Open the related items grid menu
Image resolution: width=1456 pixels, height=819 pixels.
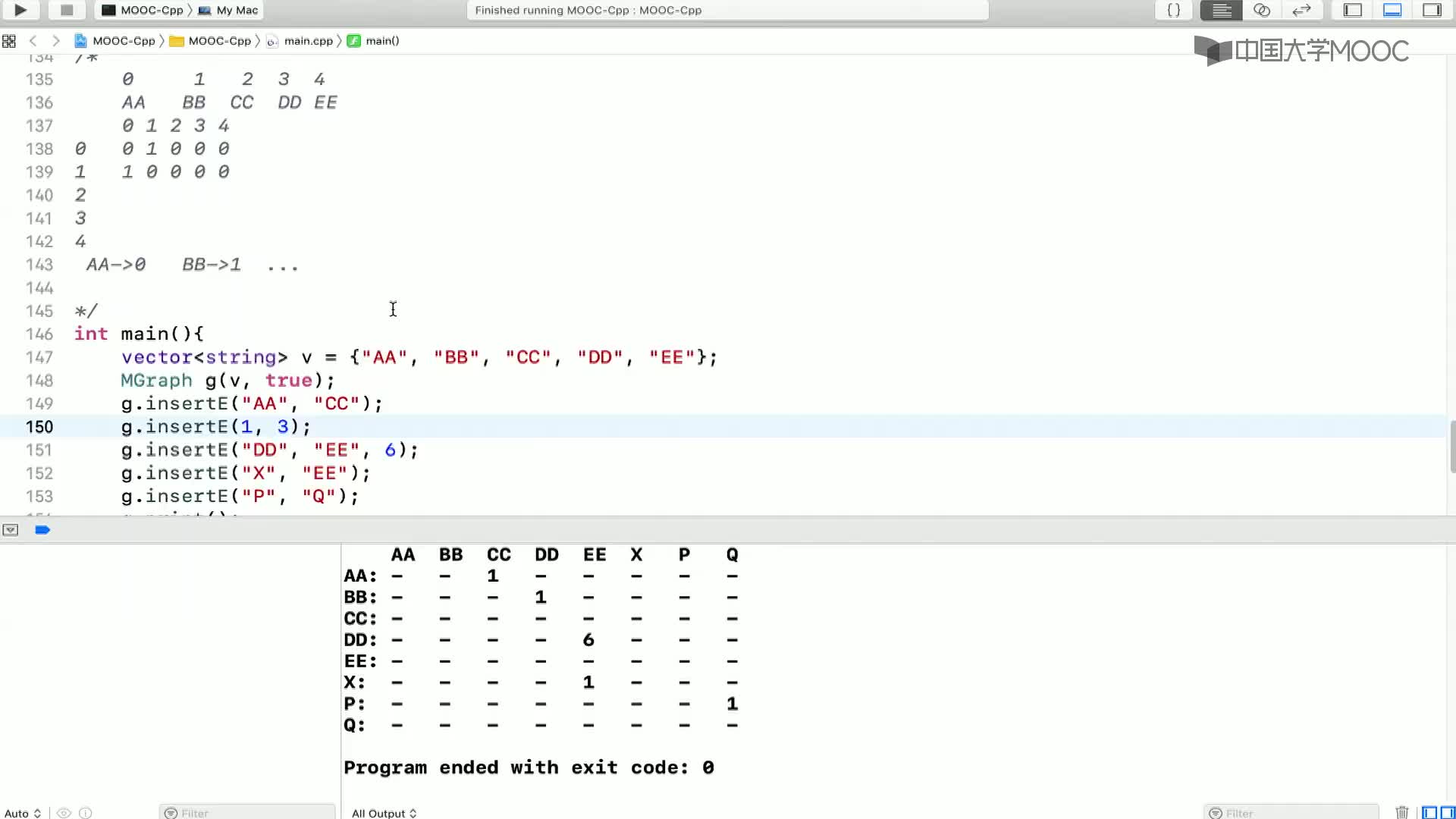(x=9, y=41)
